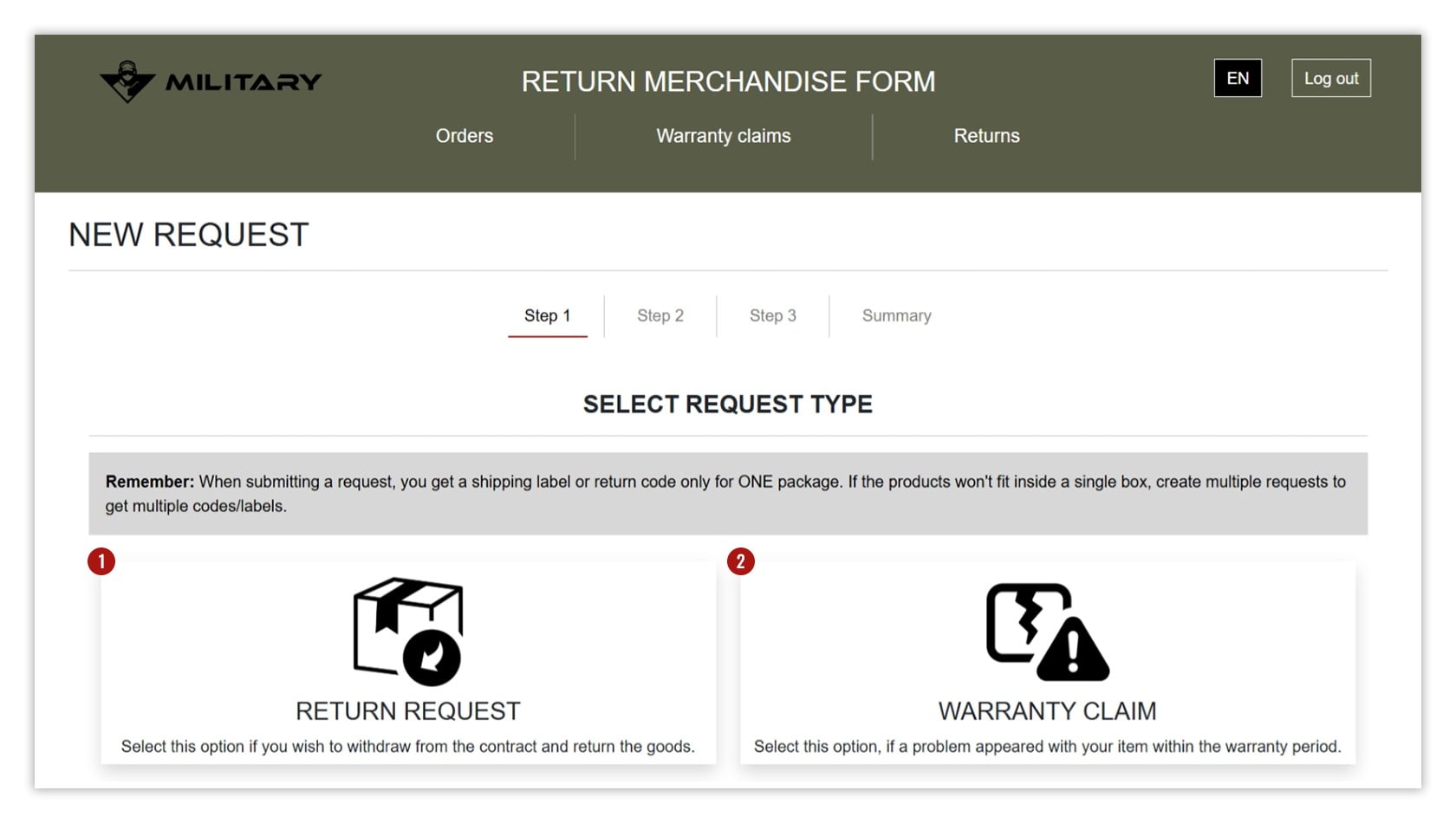Switch to the Step 3 tab

(773, 316)
